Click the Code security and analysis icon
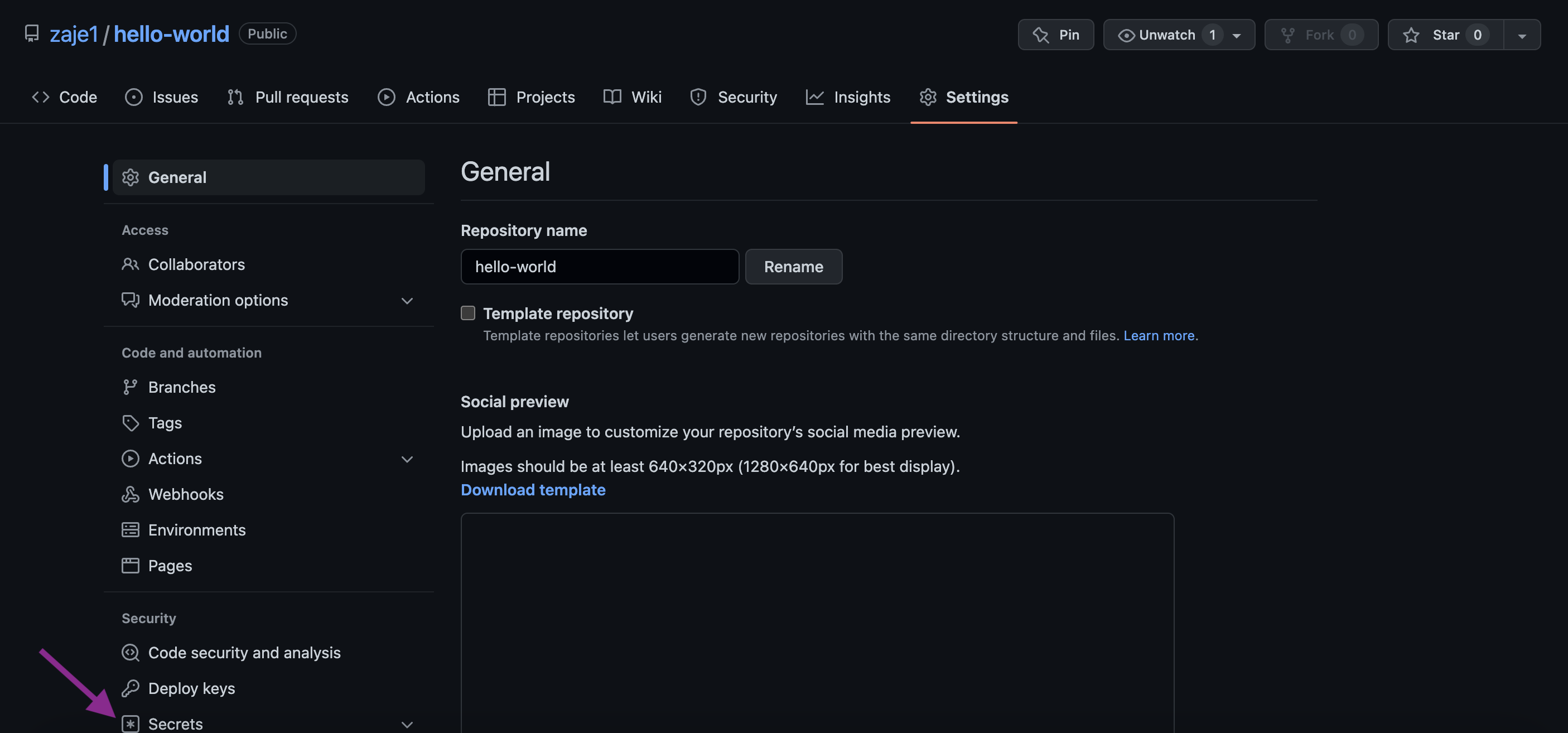The image size is (1568, 733). coord(131,653)
